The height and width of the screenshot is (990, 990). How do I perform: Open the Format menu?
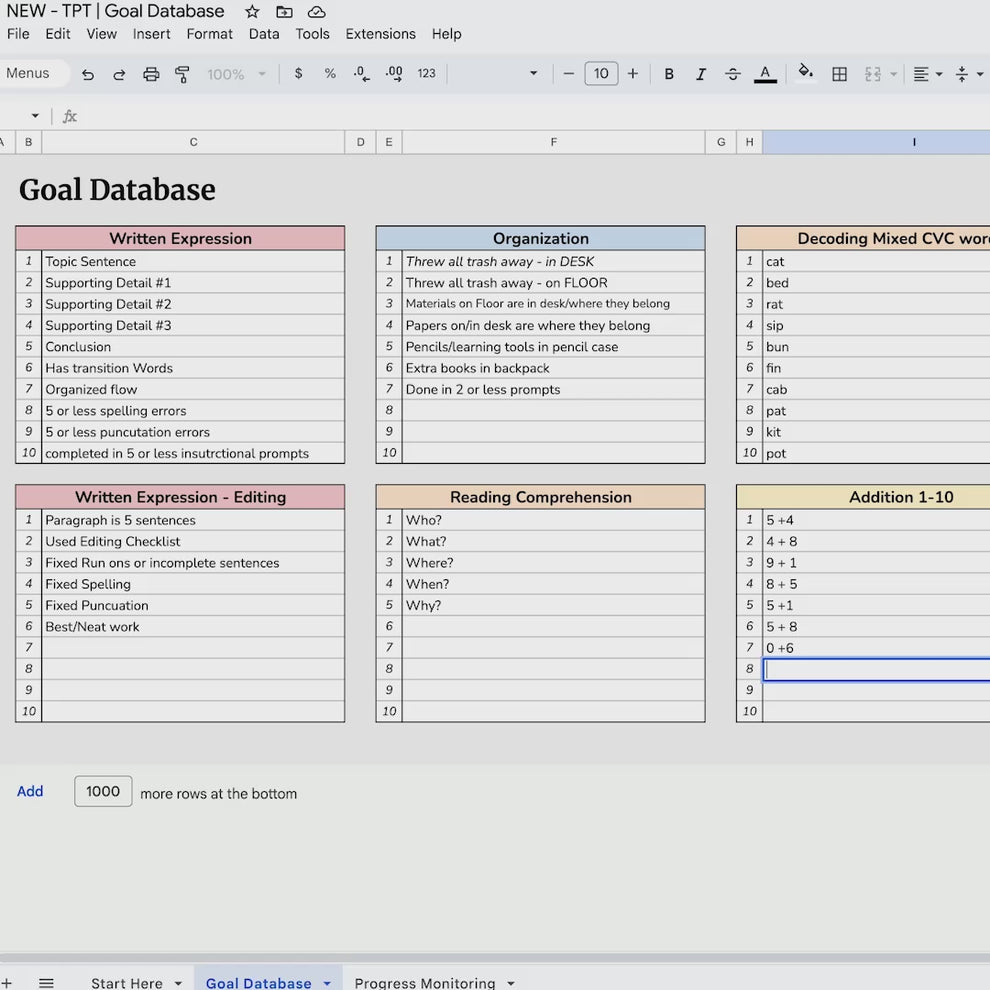click(210, 34)
